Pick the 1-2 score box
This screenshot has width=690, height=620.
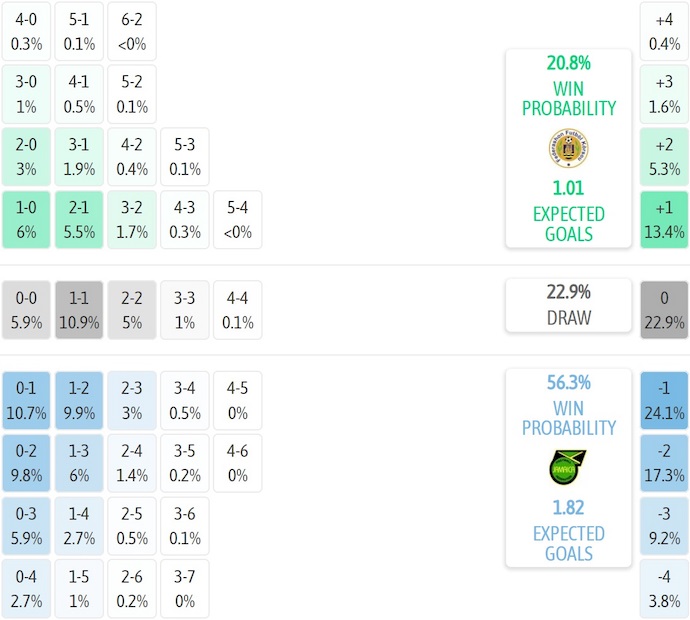(80, 401)
